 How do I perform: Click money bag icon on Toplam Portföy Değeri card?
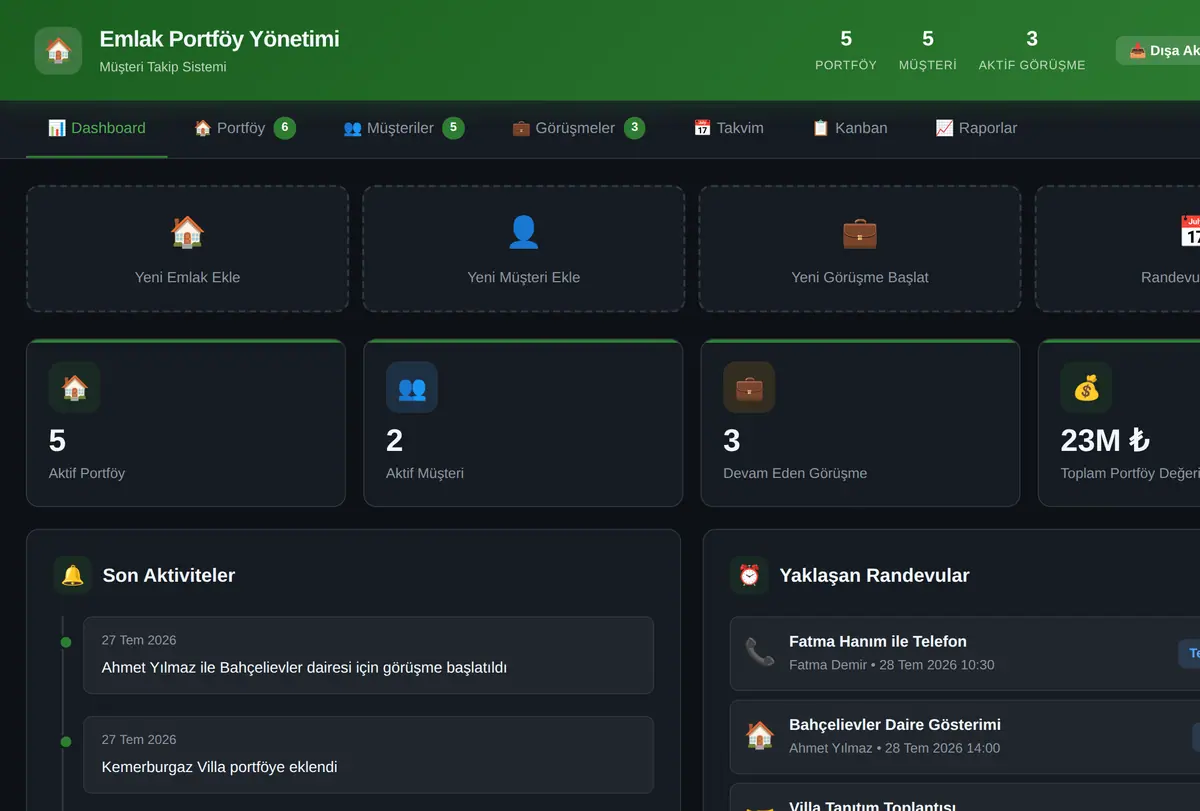(x=1086, y=387)
